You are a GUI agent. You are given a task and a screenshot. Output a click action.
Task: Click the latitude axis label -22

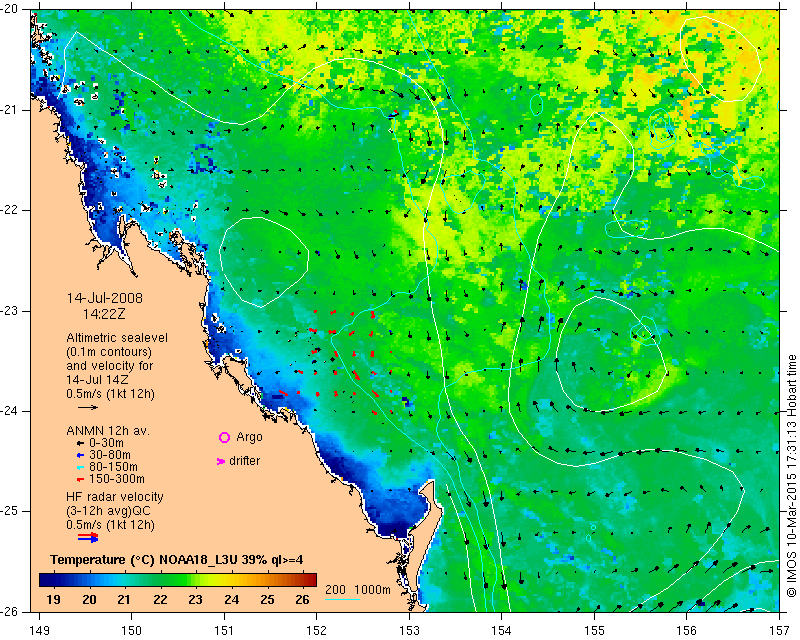pyautogui.click(x=10, y=210)
